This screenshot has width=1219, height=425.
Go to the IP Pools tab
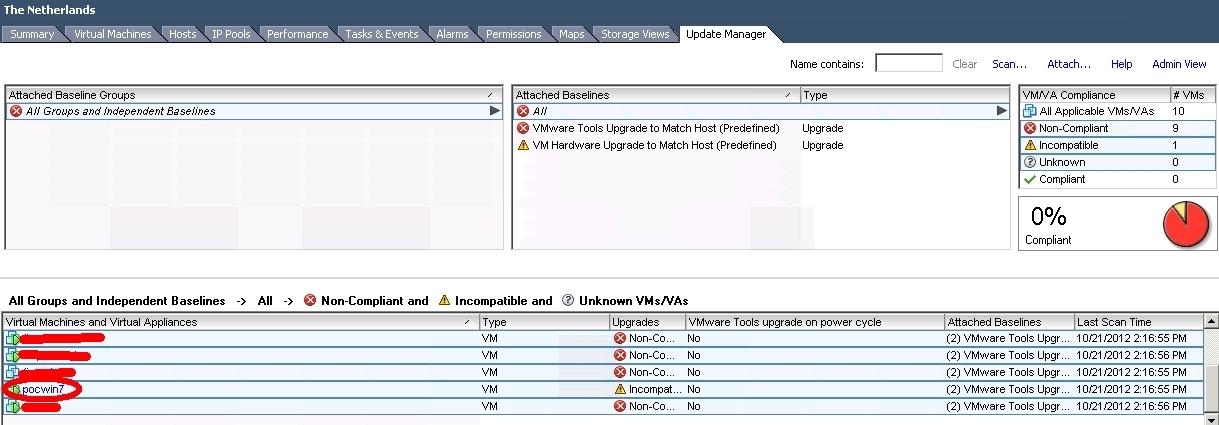(x=231, y=34)
